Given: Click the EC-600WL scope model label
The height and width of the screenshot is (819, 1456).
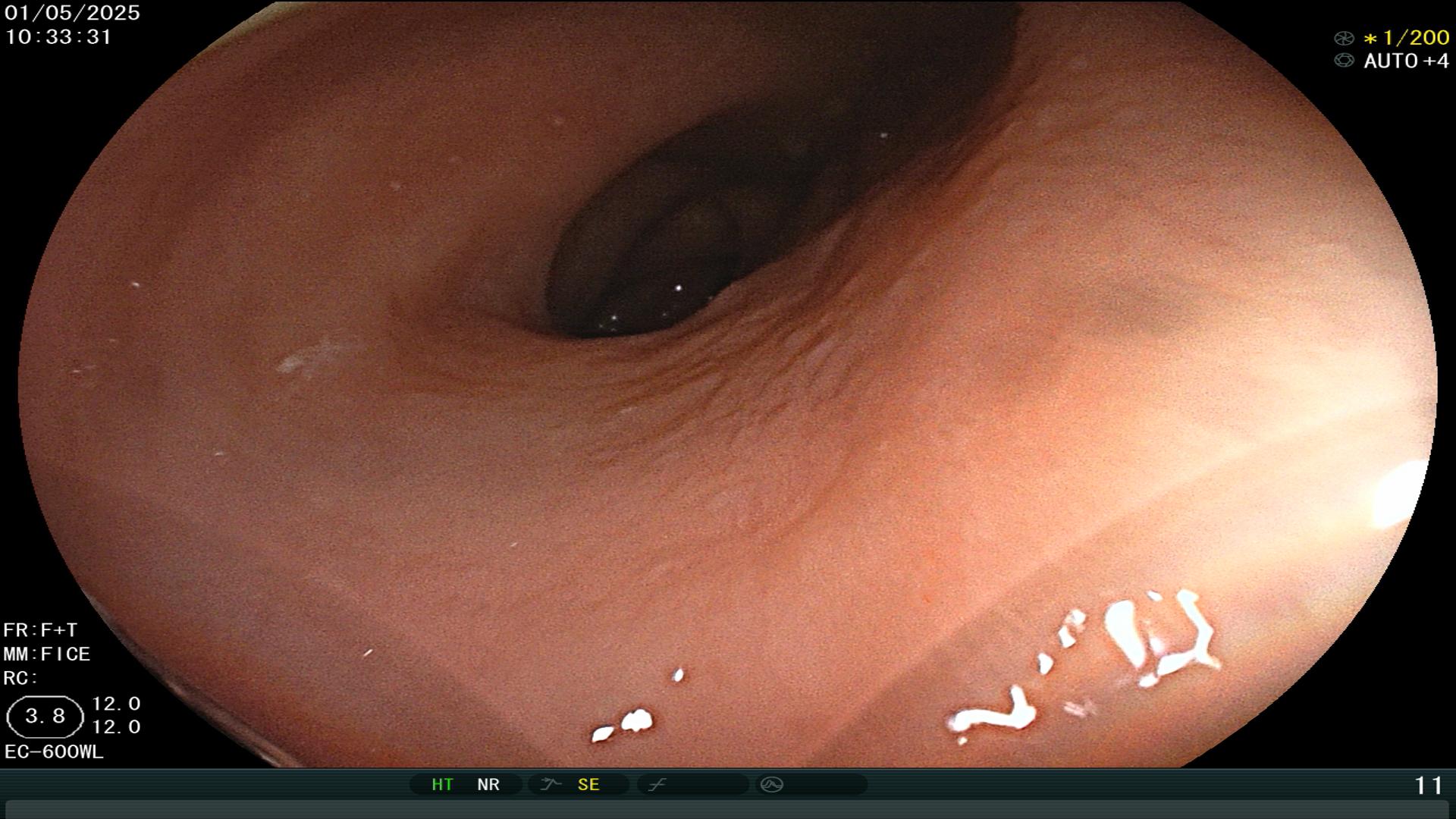Looking at the screenshot, I should (x=54, y=752).
